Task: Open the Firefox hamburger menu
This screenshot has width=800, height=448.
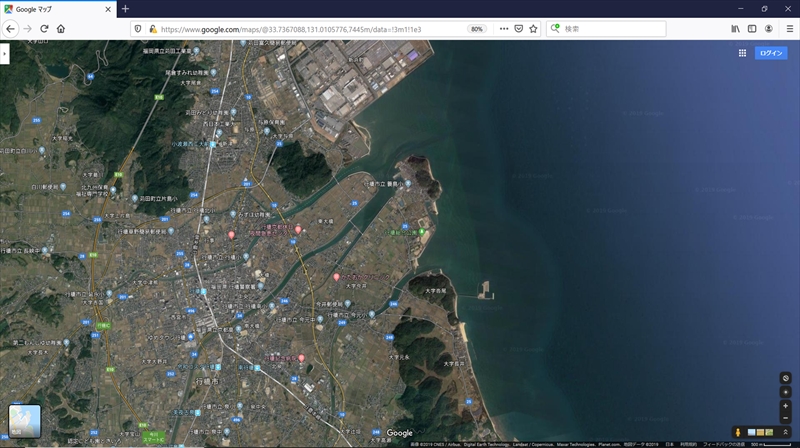Action: click(x=789, y=29)
